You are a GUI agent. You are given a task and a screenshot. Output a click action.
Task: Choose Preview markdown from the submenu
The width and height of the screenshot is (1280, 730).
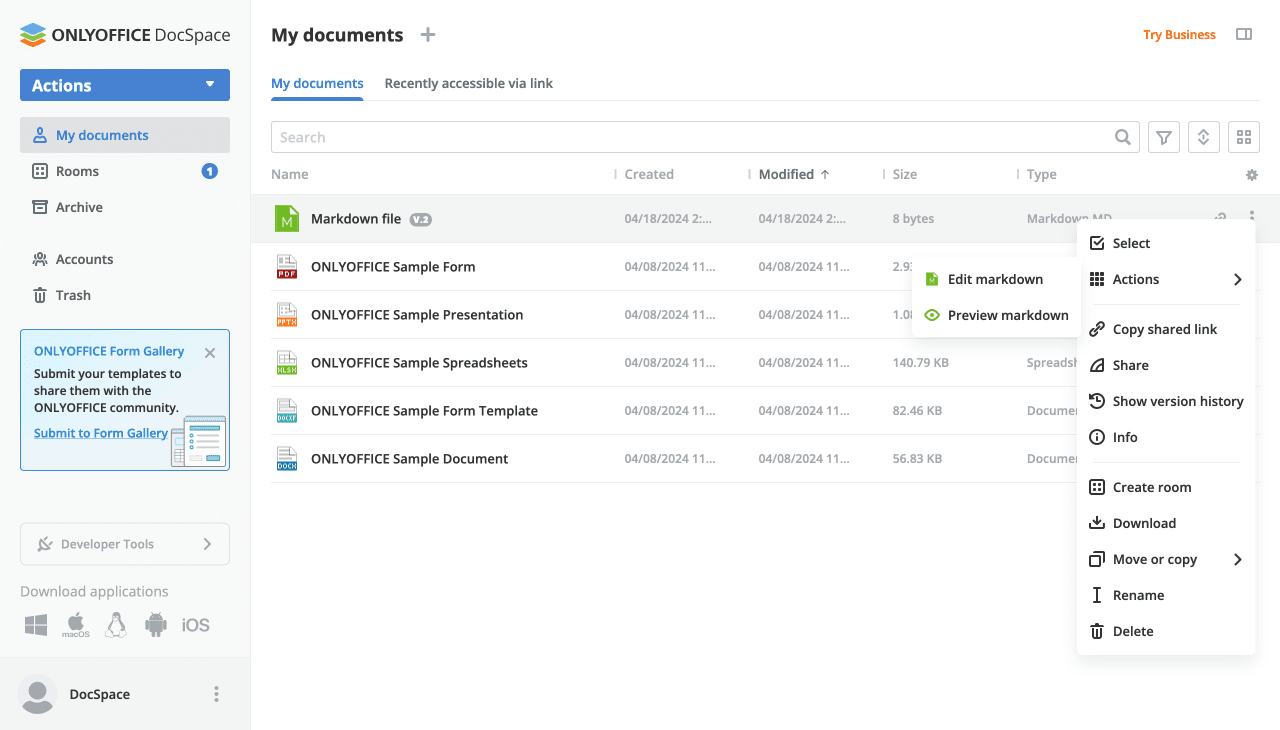point(996,315)
